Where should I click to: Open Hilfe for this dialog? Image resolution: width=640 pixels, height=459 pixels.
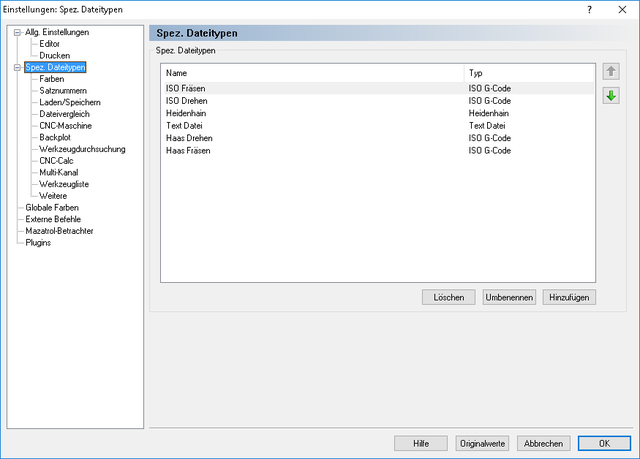tap(421, 443)
